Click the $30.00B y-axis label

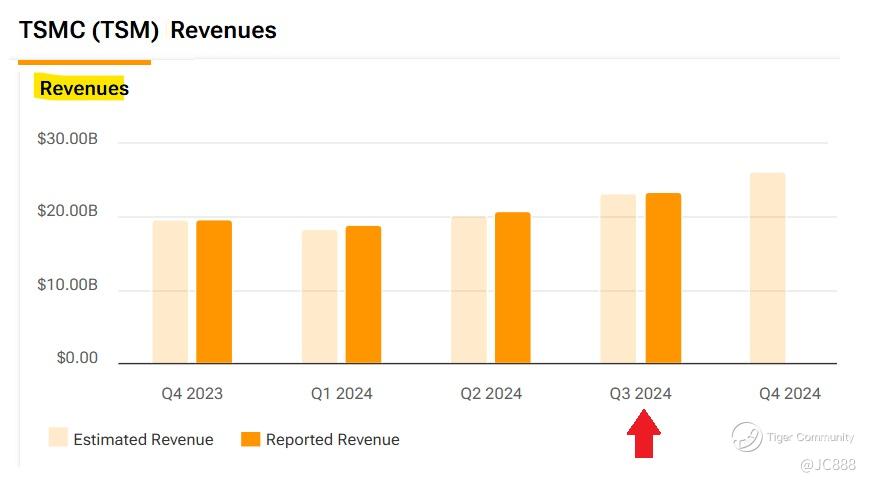pos(67,138)
